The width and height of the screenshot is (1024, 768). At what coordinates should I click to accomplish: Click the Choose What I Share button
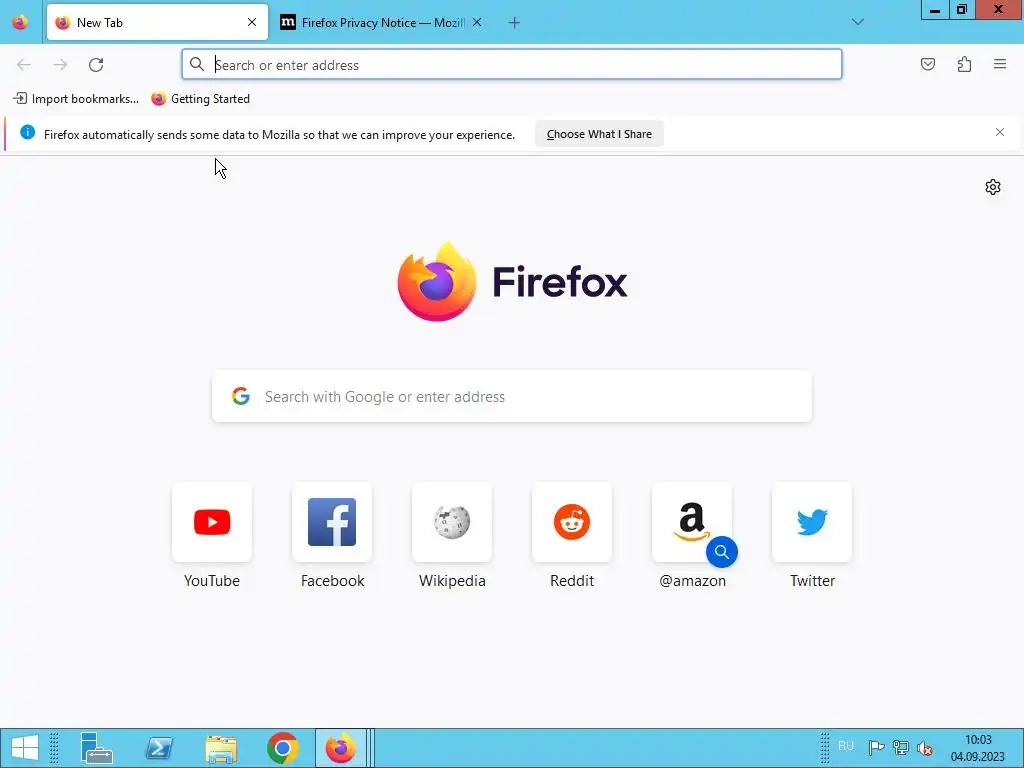pos(599,134)
